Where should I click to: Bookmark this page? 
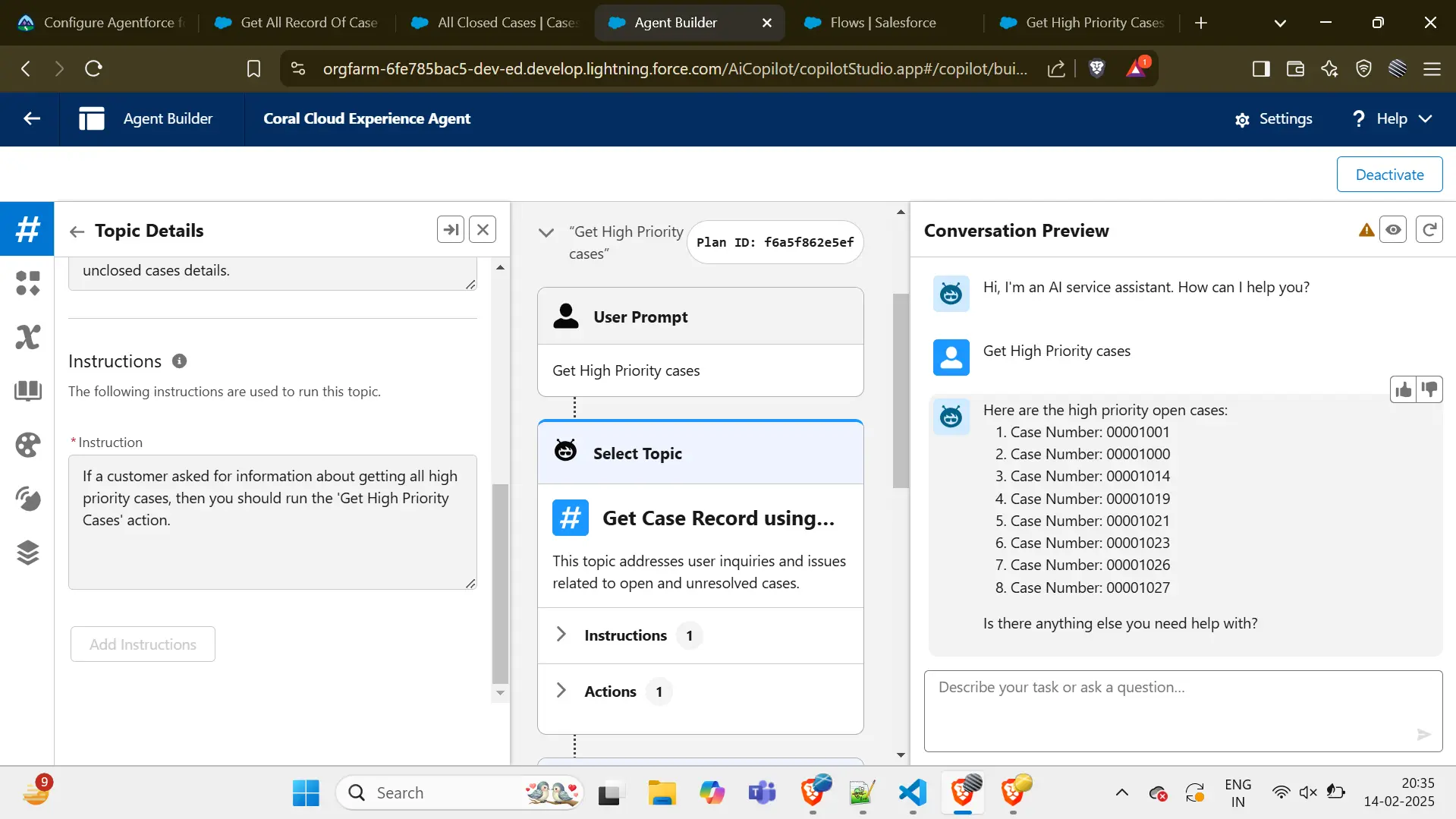coord(254,69)
